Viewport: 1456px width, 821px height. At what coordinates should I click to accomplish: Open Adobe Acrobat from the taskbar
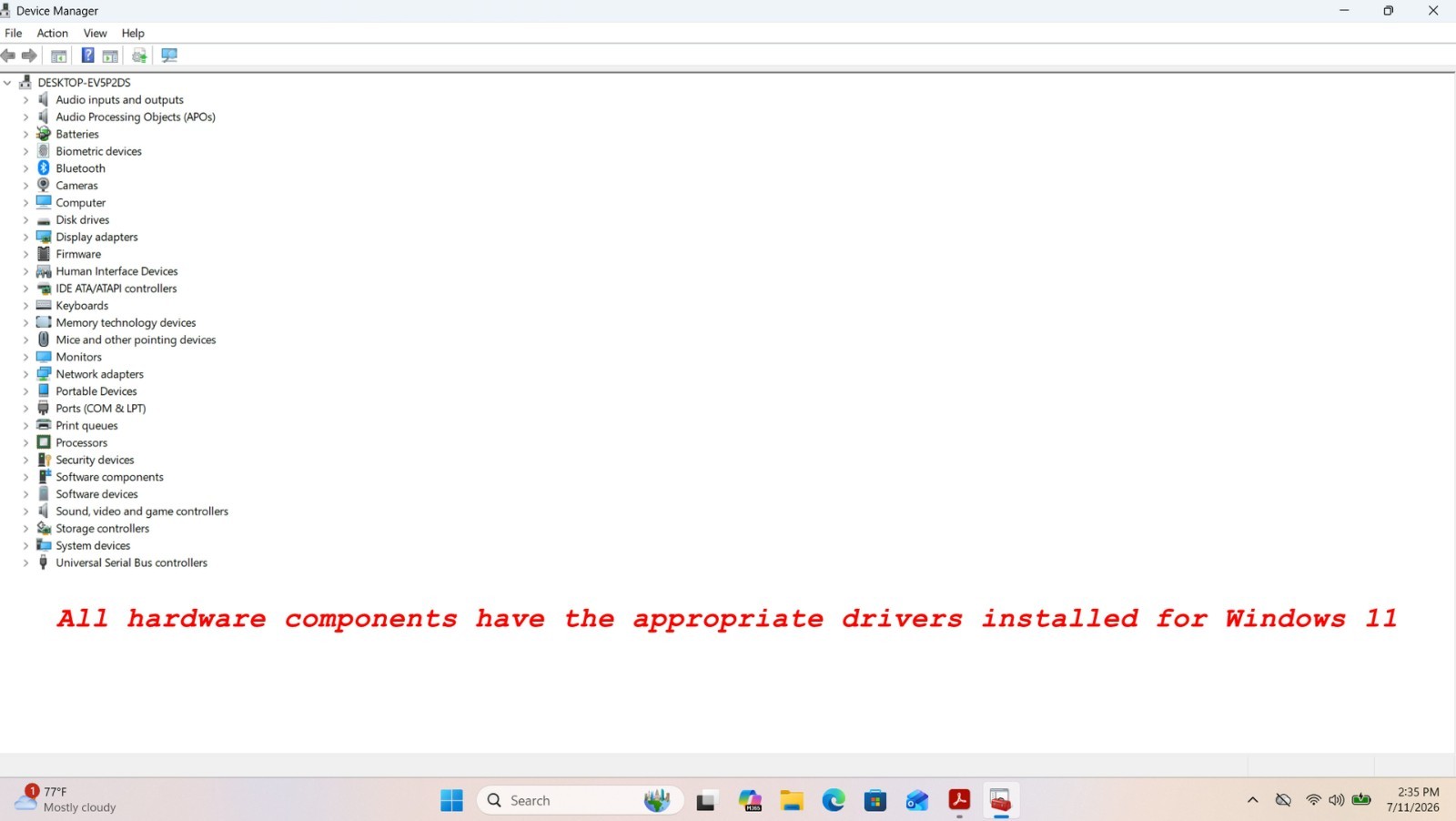[959, 800]
